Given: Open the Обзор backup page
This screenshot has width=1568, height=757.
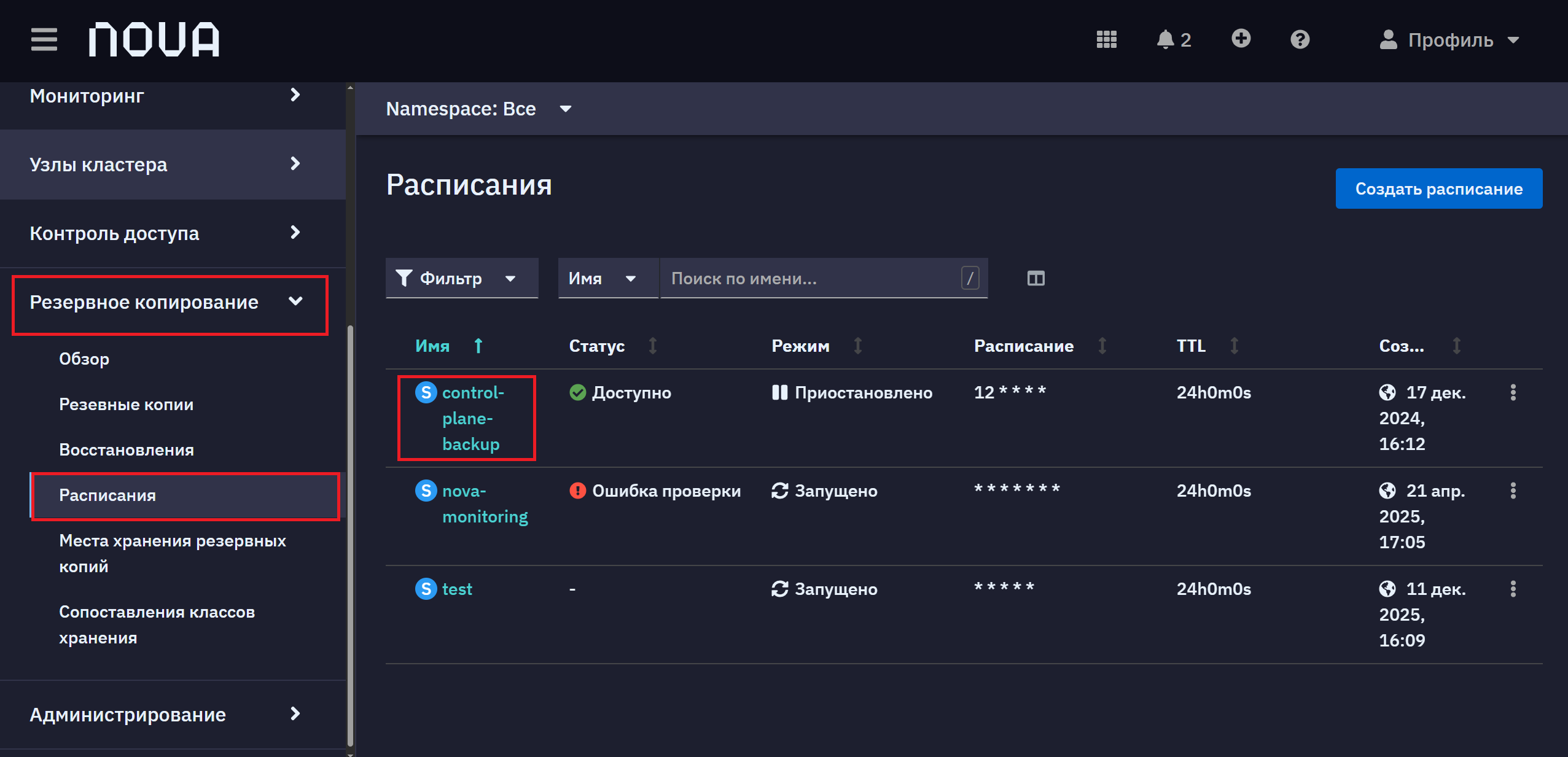Looking at the screenshot, I should pyautogui.click(x=84, y=359).
